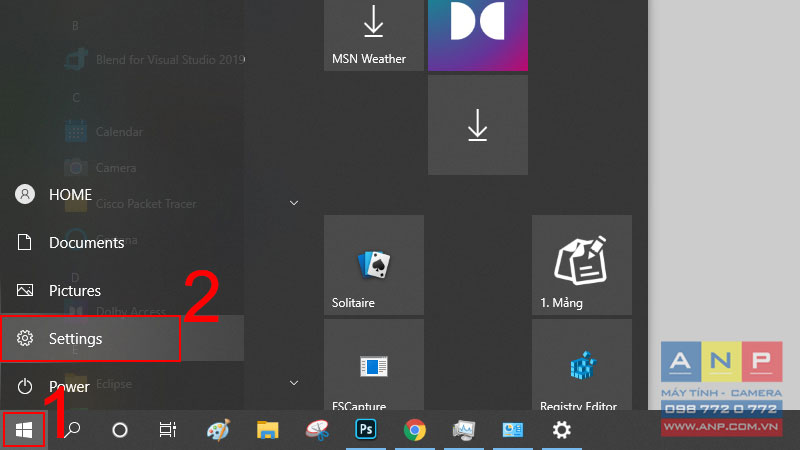Open File Explorer from the taskbar

click(267, 430)
